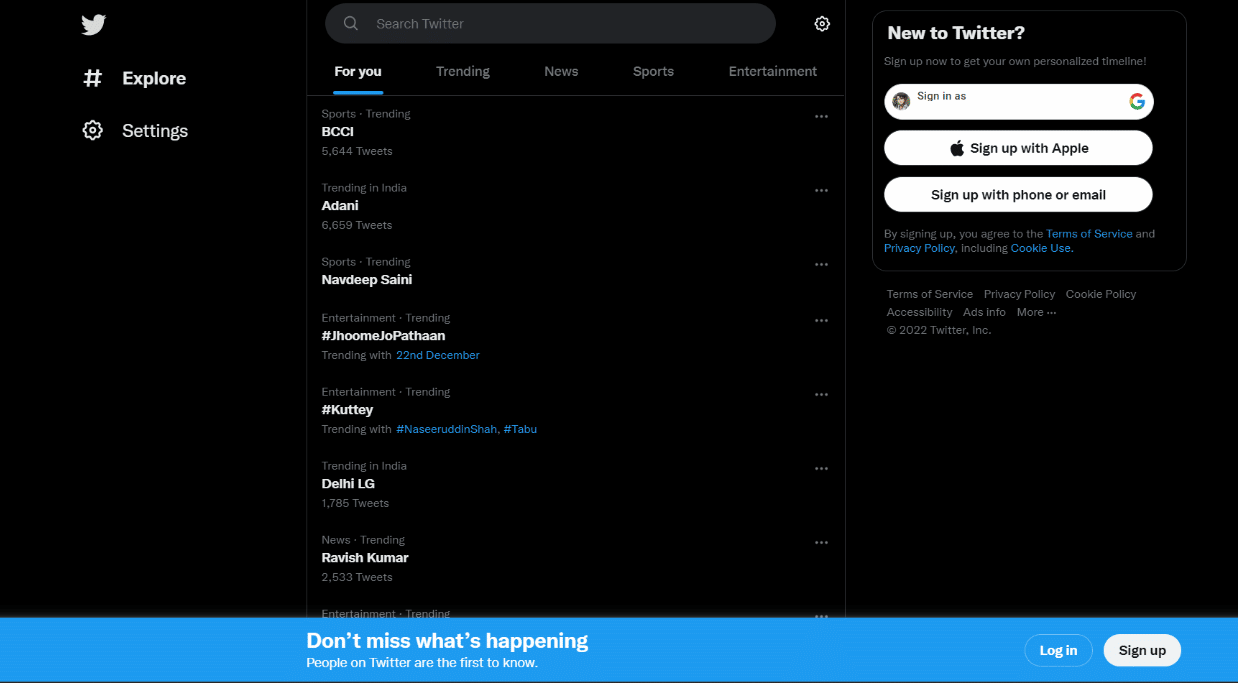This screenshot has height=683, width=1238.
Task: Switch to the Sports tab
Action: 653,71
